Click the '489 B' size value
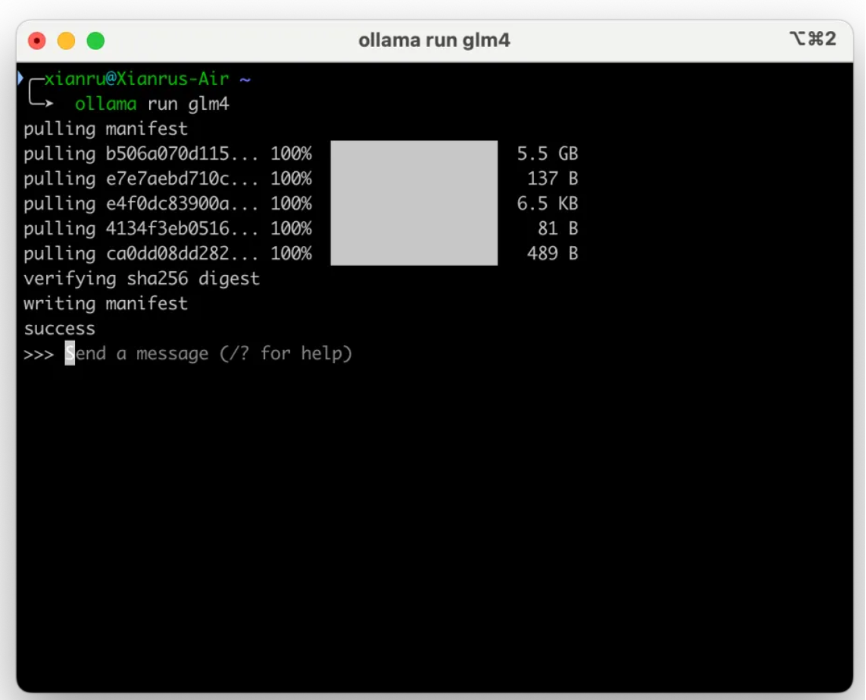866x700 pixels. coord(552,254)
